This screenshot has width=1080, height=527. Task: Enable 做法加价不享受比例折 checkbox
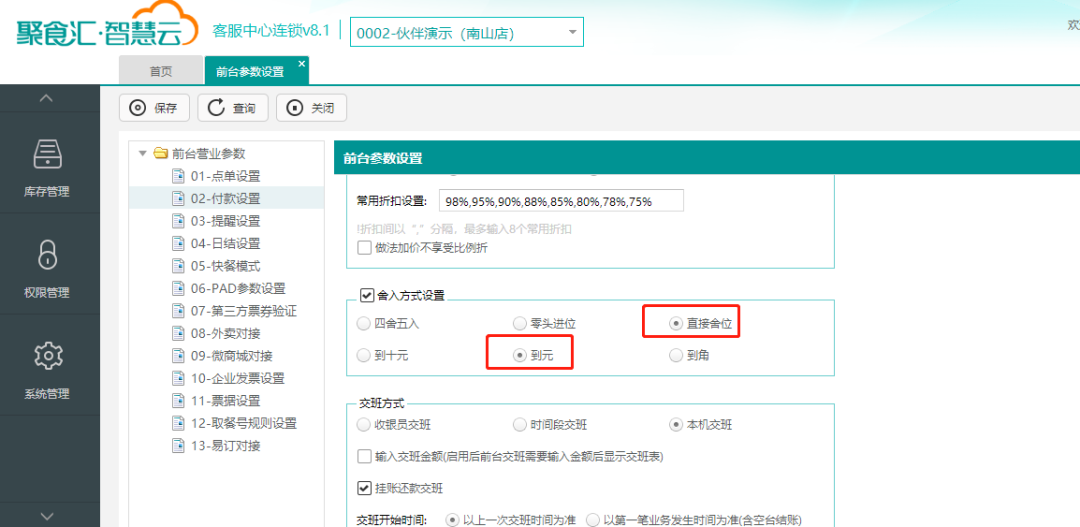click(365, 247)
